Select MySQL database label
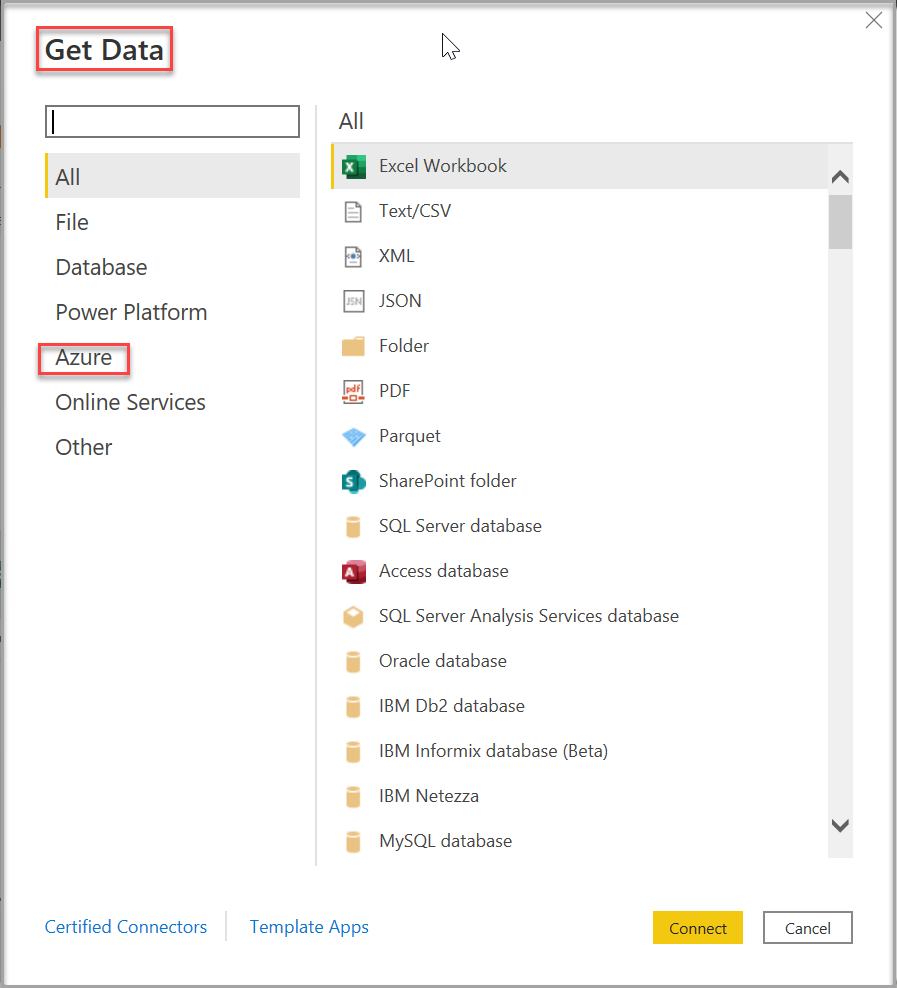The height and width of the screenshot is (988, 897). point(445,841)
